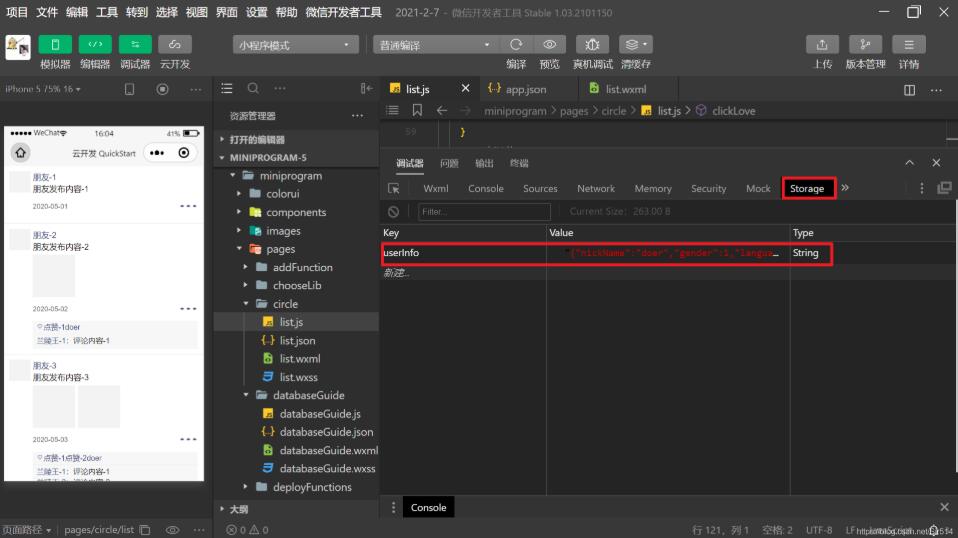Screen dimensions: 958x538
Task: Toggle the 调试器 debugger panel button
Action: 135,45
